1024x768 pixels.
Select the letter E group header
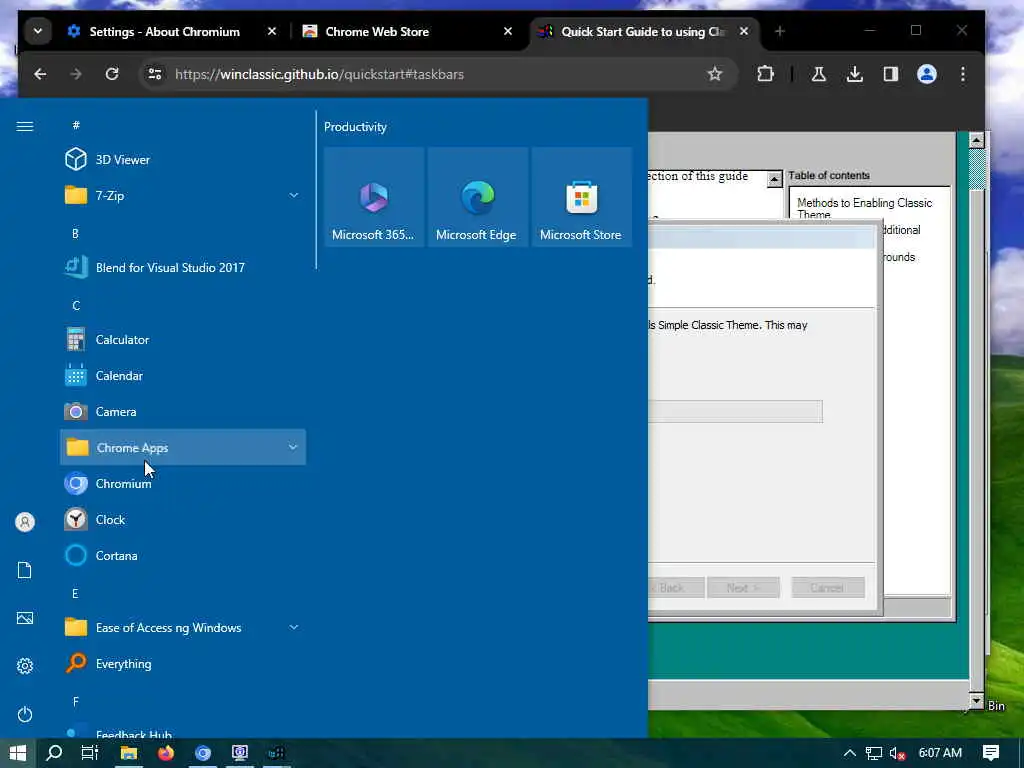(75, 593)
